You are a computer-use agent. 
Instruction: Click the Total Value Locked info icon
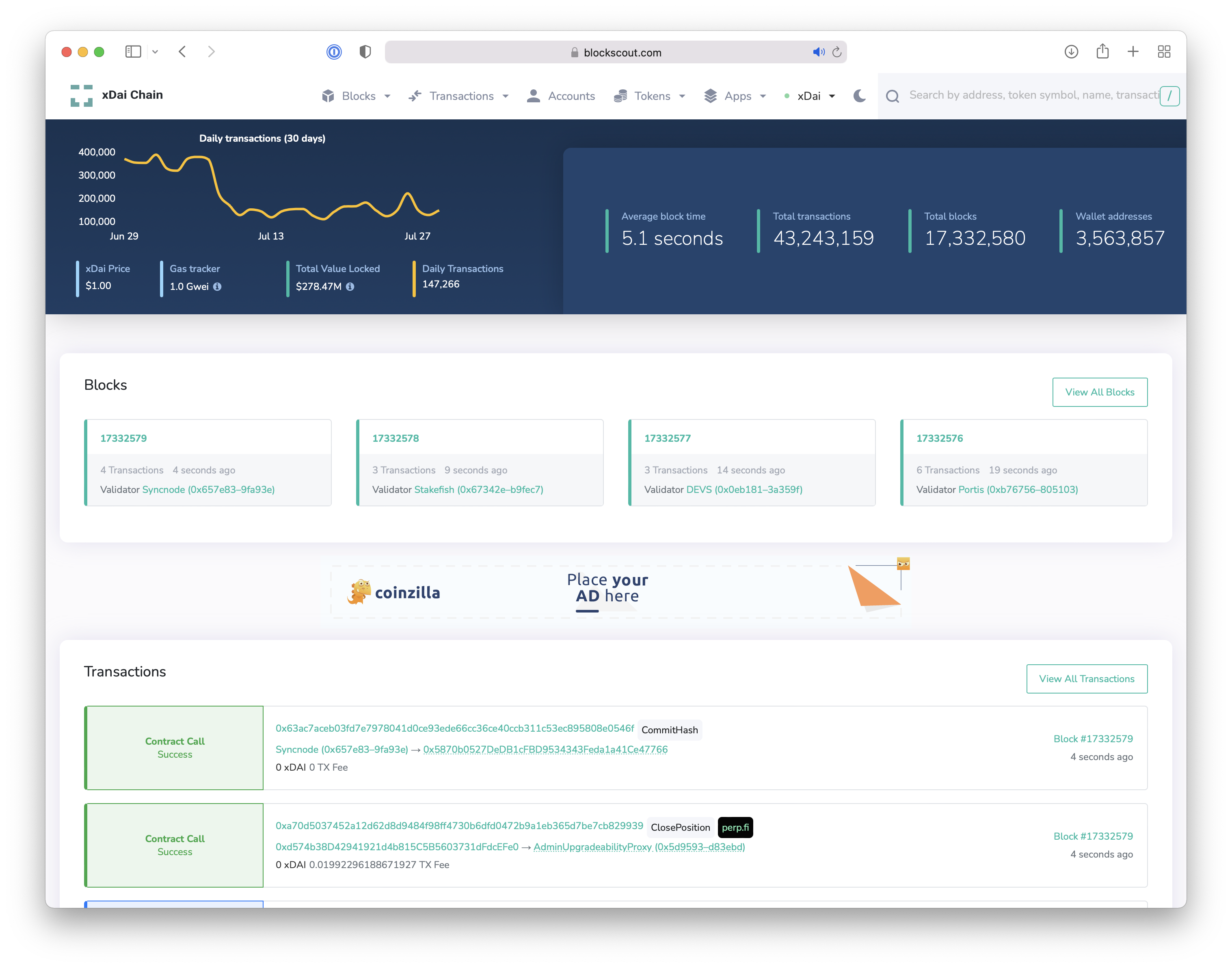(x=350, y=287)
